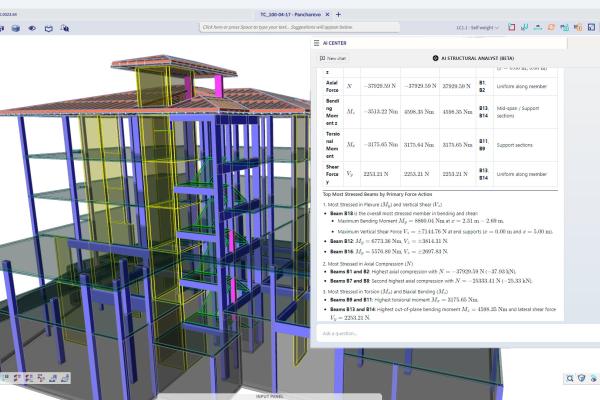Click the 'Torsional Moment' row label in table
The image size is (600, 400).
332,145
